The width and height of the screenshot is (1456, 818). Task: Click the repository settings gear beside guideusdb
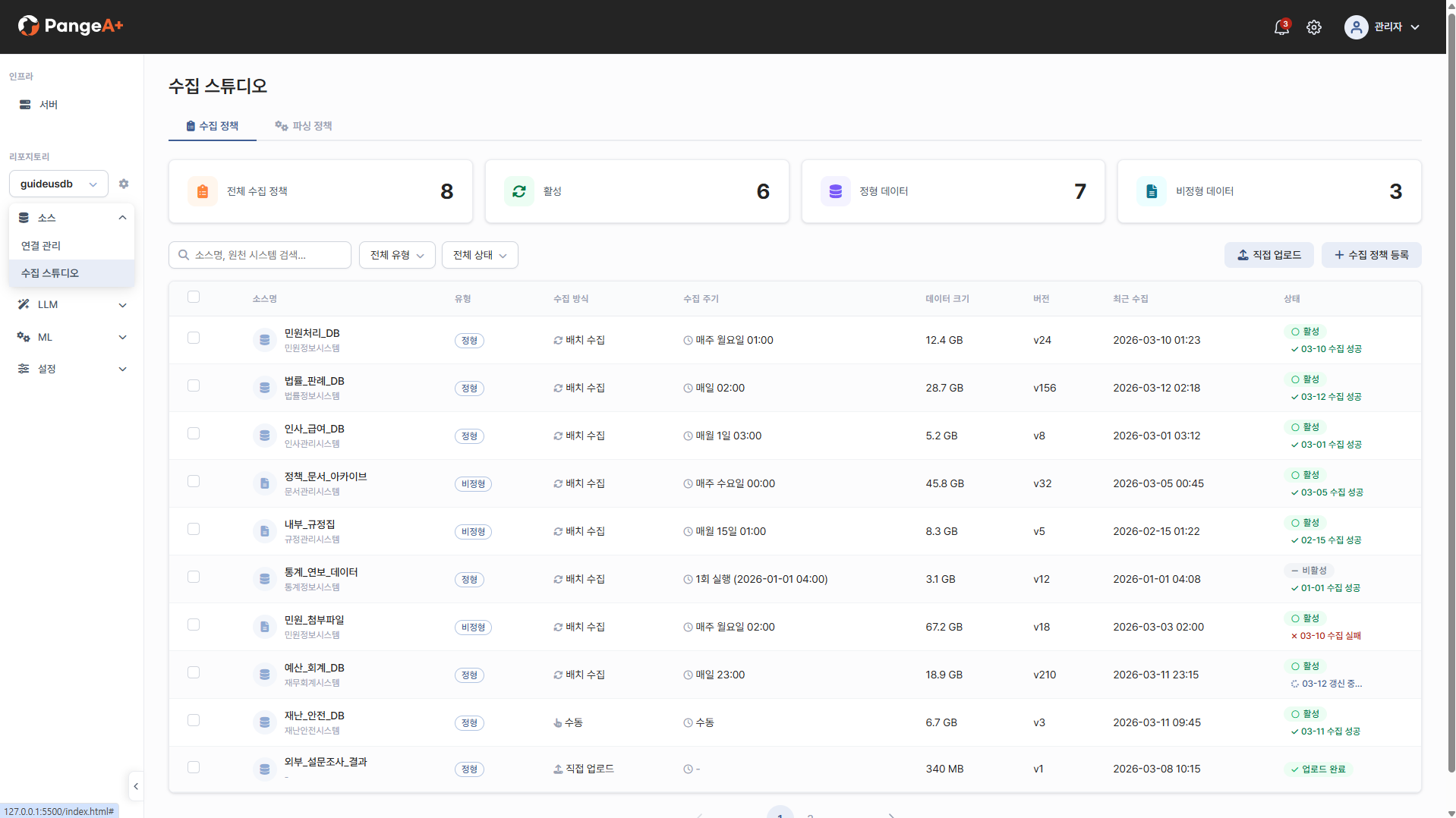click(x=124, y=184)
